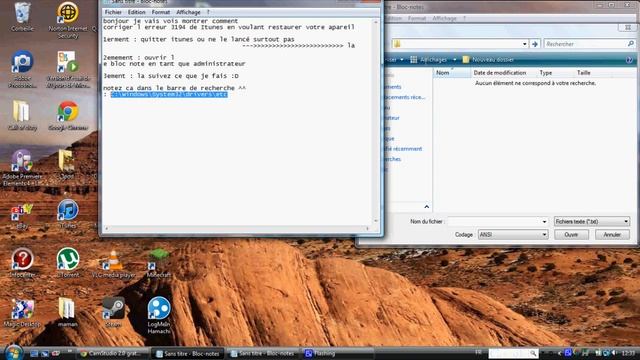Switch to CamStudio taskbar button
Viewport: 640px width, 360px height.
113,353
